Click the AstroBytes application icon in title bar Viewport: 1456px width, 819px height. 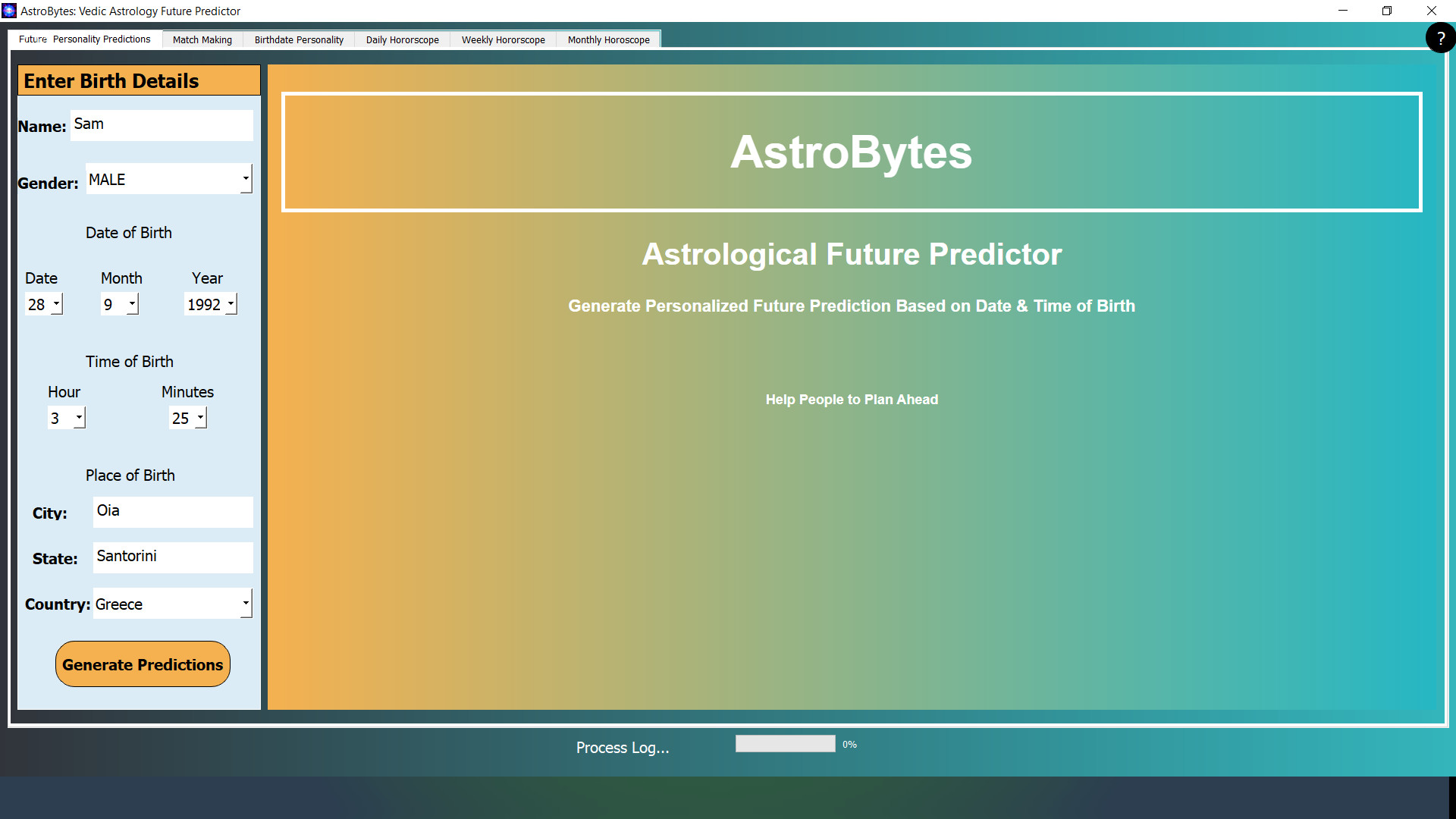tap(11, 11)
